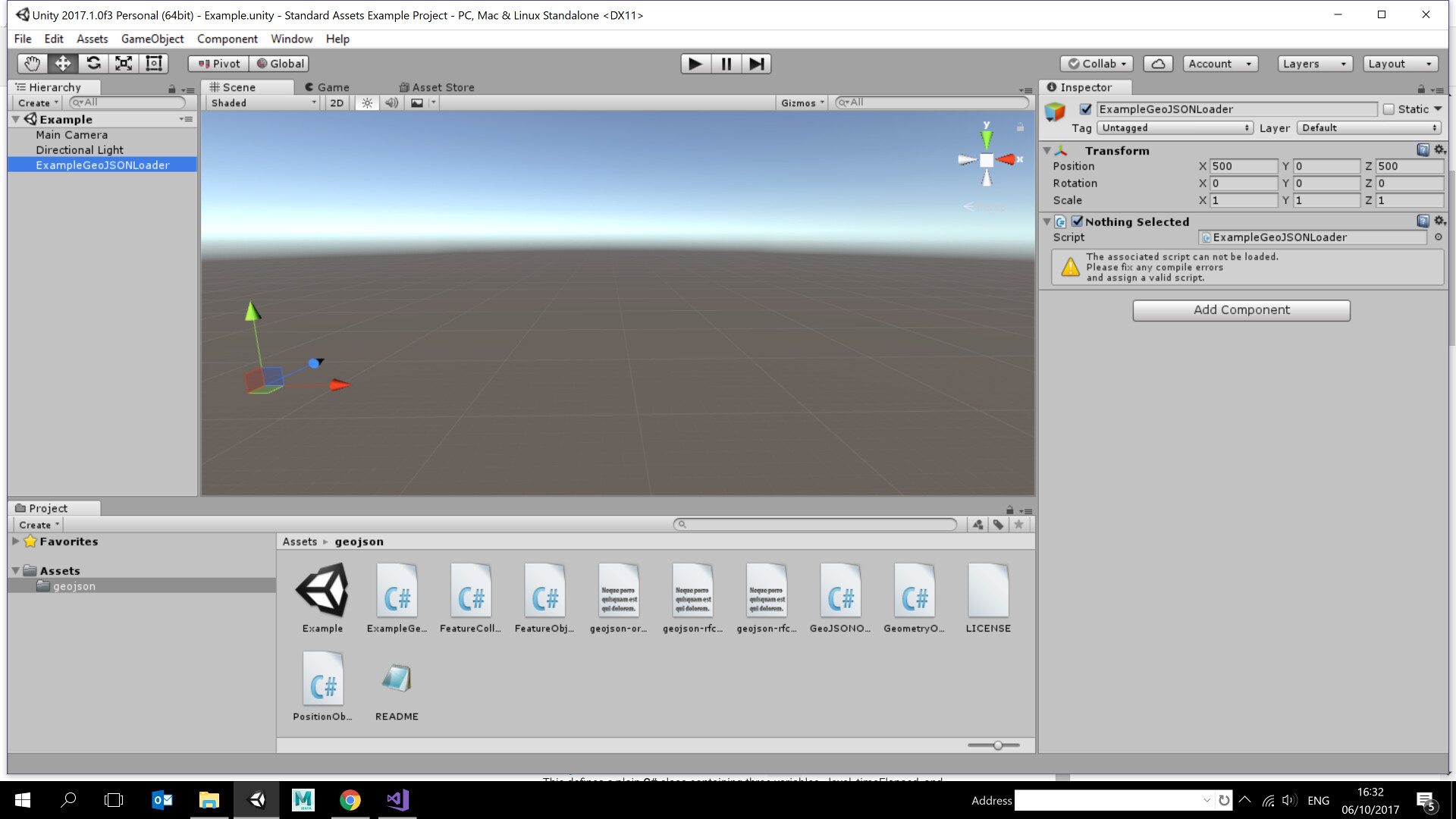Select the Move tool
1456x819 pixels.
[62, 64]
